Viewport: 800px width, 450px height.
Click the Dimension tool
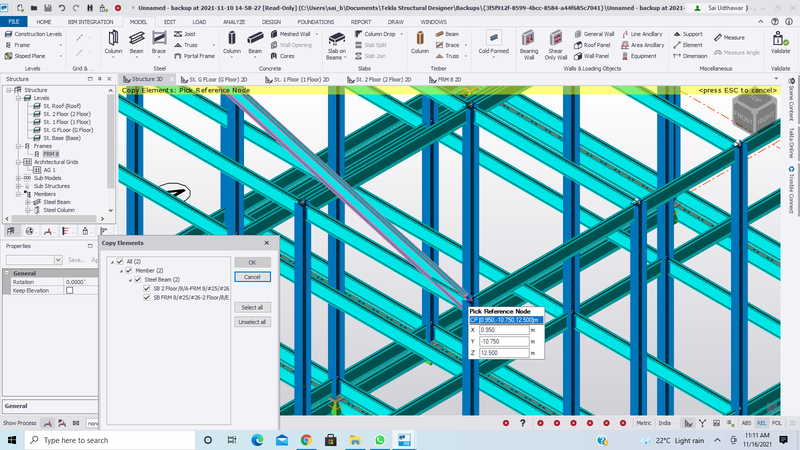pos(690,56)
